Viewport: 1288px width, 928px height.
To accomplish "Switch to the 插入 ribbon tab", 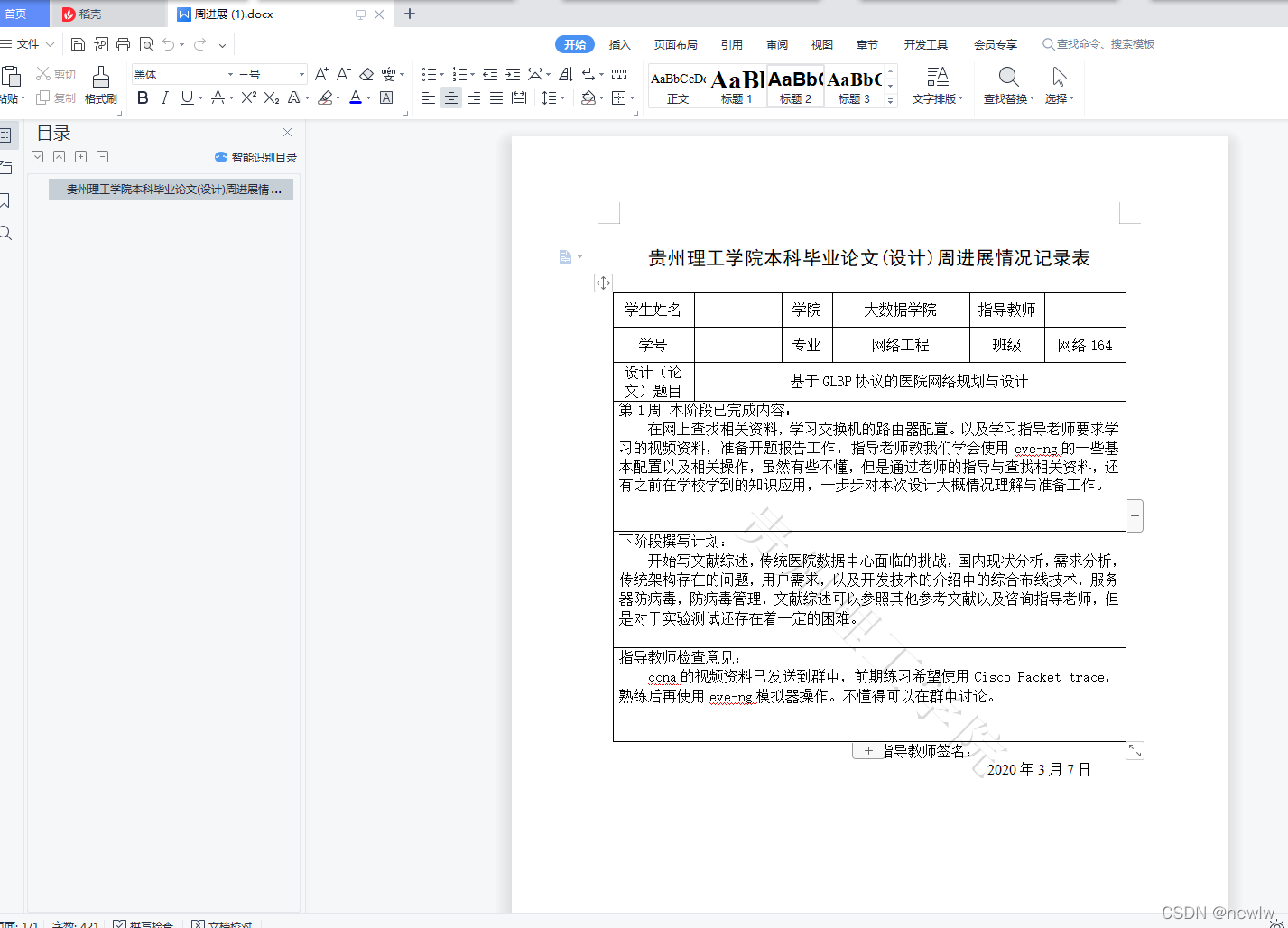I will 619,43.
